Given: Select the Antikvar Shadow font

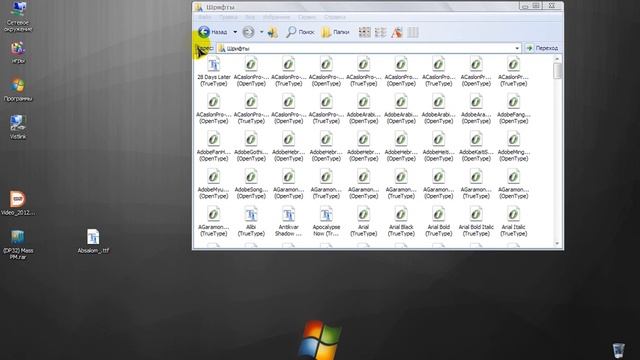Looking at the screenshot, I should 289,222.
